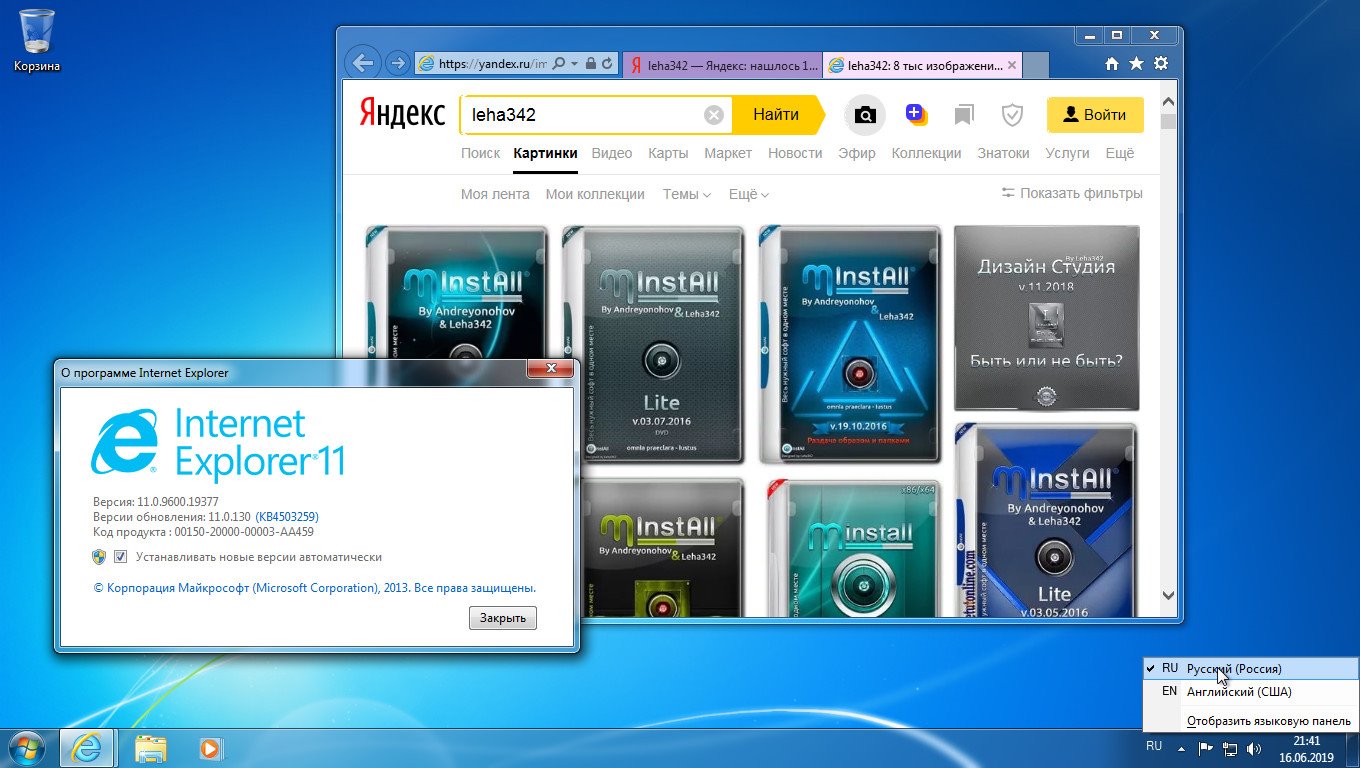Expand the Ещё dropdown under Картинки

tap(749, 194)
